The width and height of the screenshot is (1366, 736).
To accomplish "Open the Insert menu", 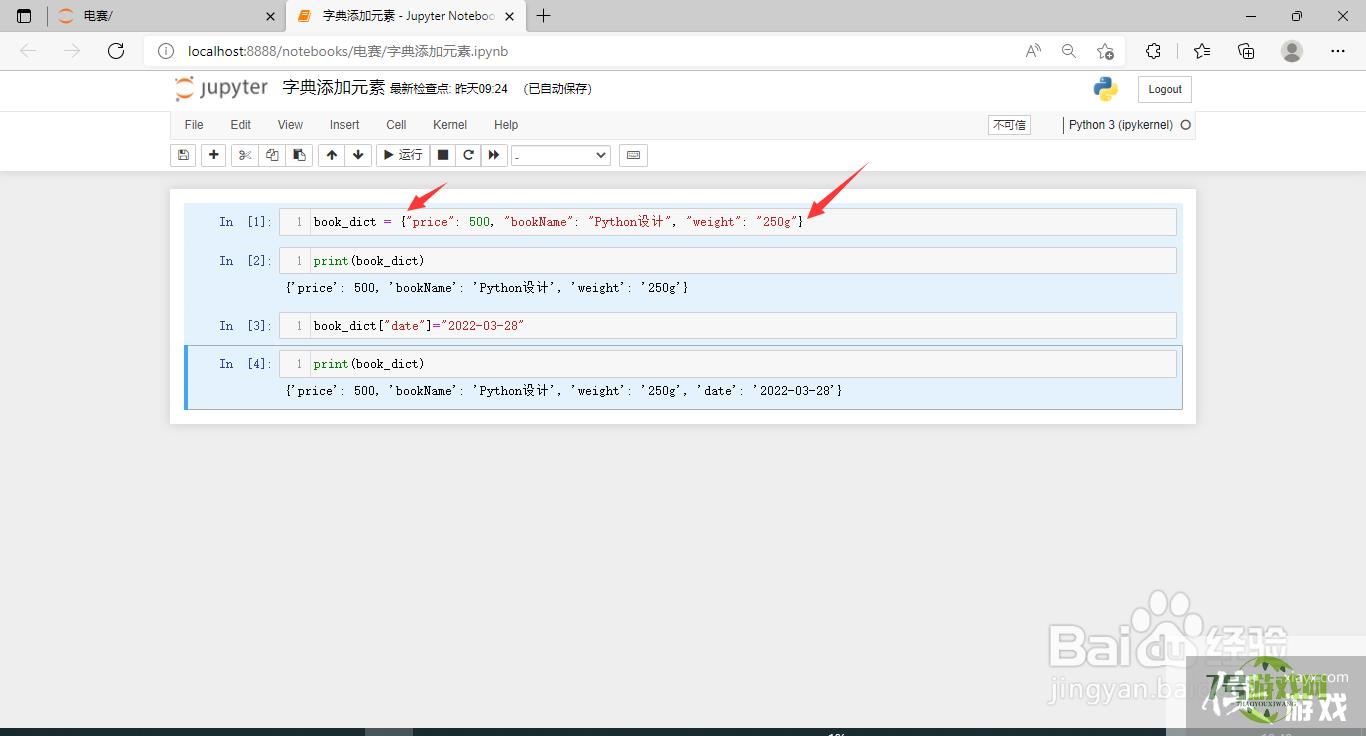I will click(x=345, y=125).
